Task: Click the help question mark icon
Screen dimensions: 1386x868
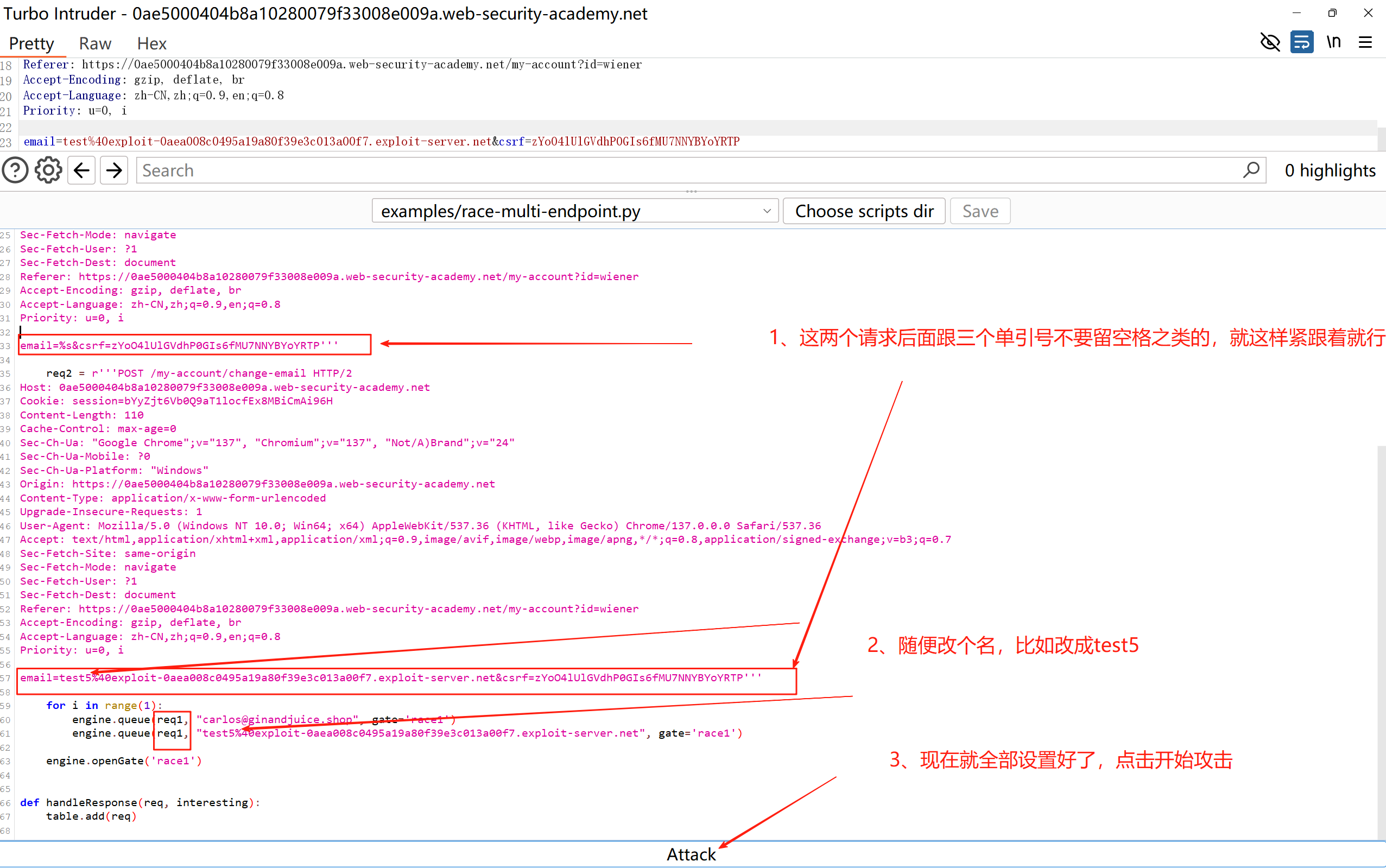Action: click(x=16, y=170)
